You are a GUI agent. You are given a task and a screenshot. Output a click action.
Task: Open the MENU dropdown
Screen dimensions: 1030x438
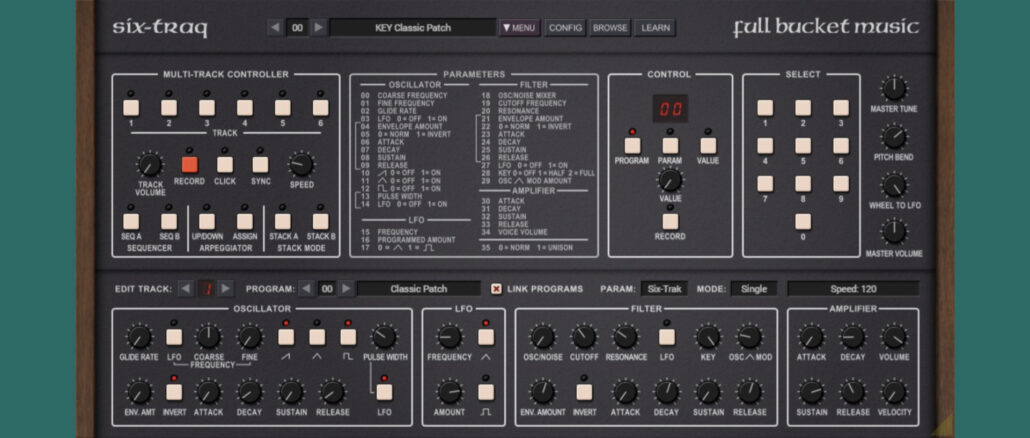point(519,28)
